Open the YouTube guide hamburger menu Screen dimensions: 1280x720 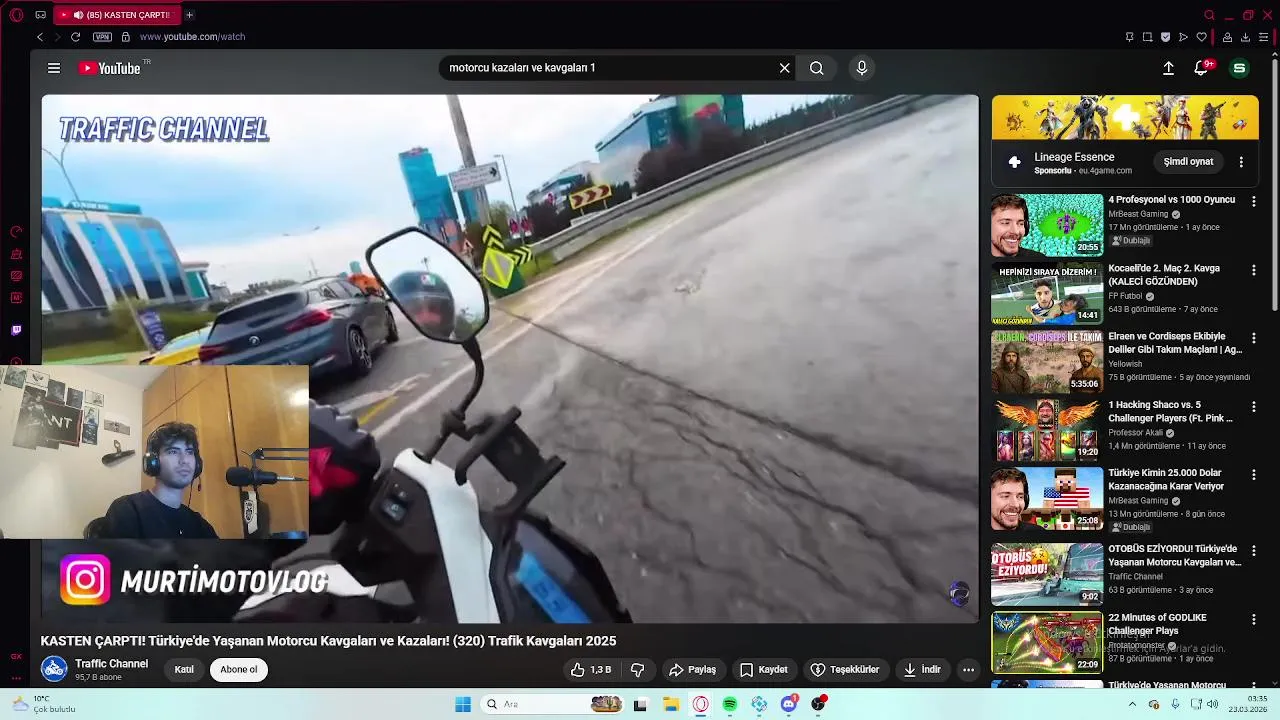[54, 68]
